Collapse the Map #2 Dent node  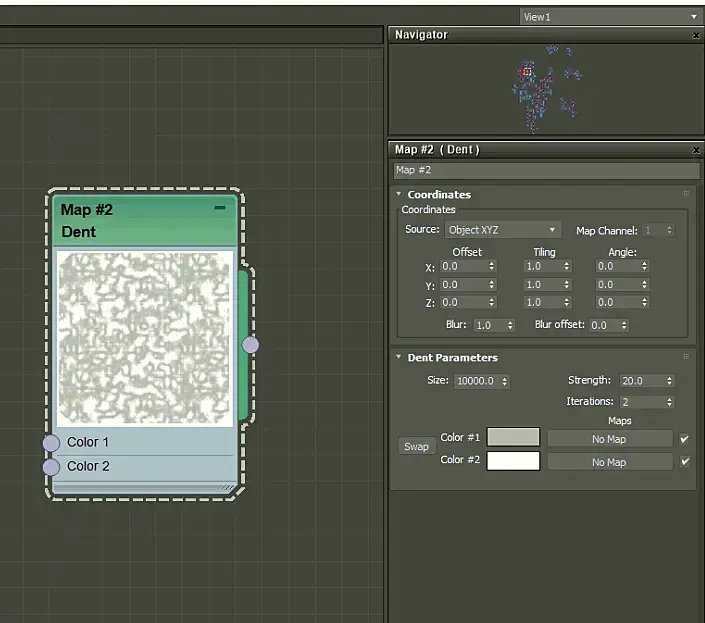click(220, 208)
